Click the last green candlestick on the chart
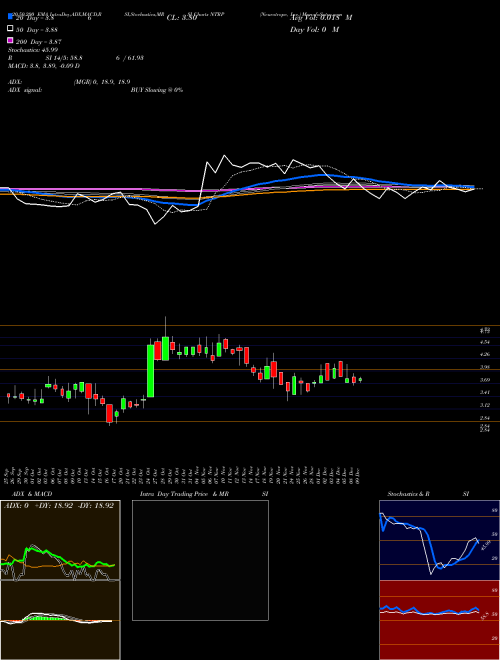This screenshot has width=500, height=660. tap(360, 380)
